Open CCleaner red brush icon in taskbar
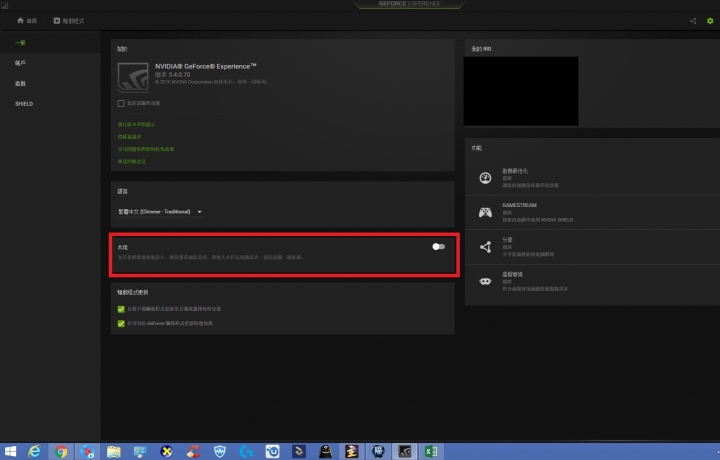This screenshot has height=460, width=720. tap(193, 452)
